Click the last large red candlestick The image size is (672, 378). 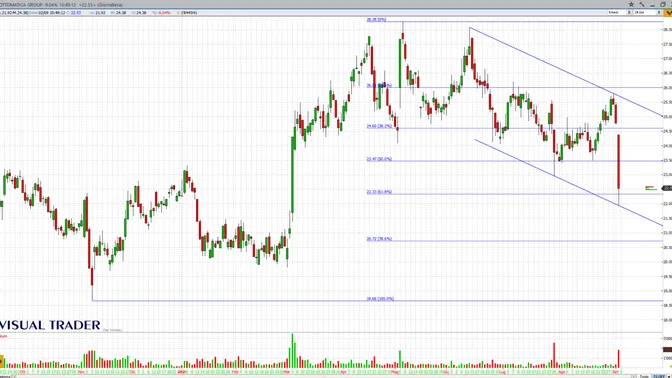618,162
